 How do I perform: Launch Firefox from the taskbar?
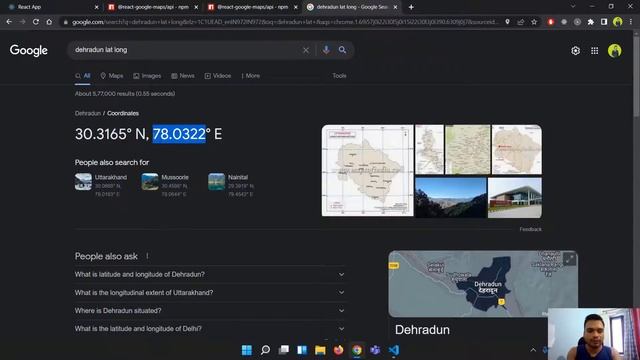click(338, 350)
